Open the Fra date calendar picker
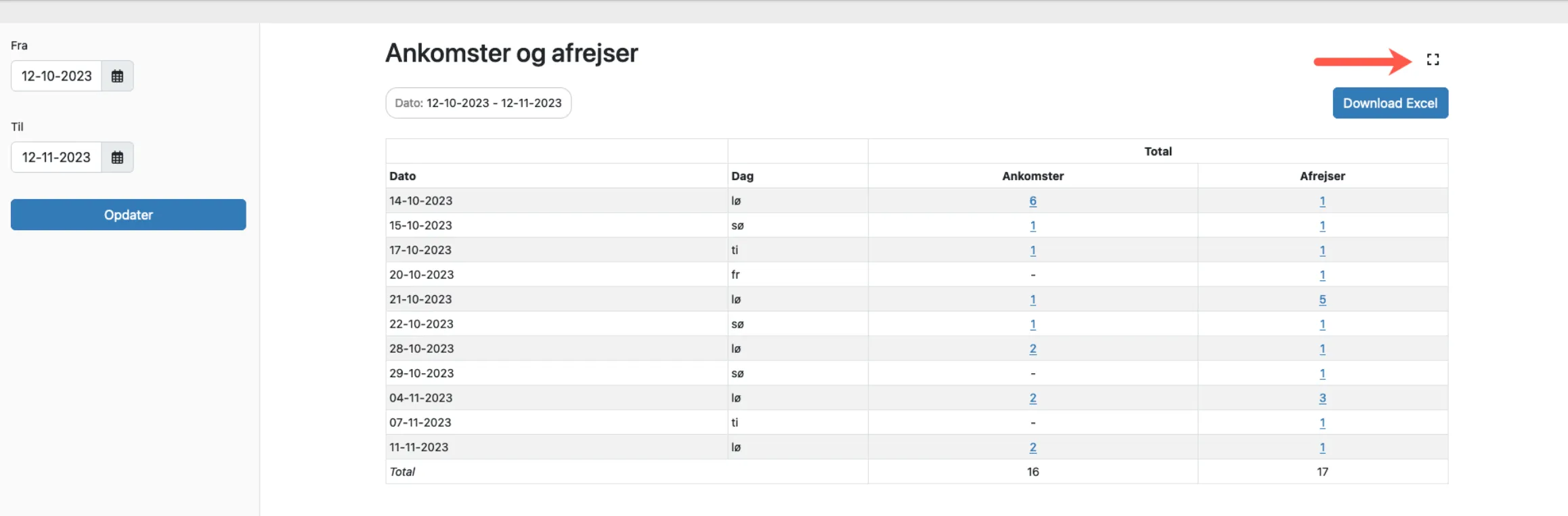This screenshot has width=1568, height=516. click(x=117, y=76)
